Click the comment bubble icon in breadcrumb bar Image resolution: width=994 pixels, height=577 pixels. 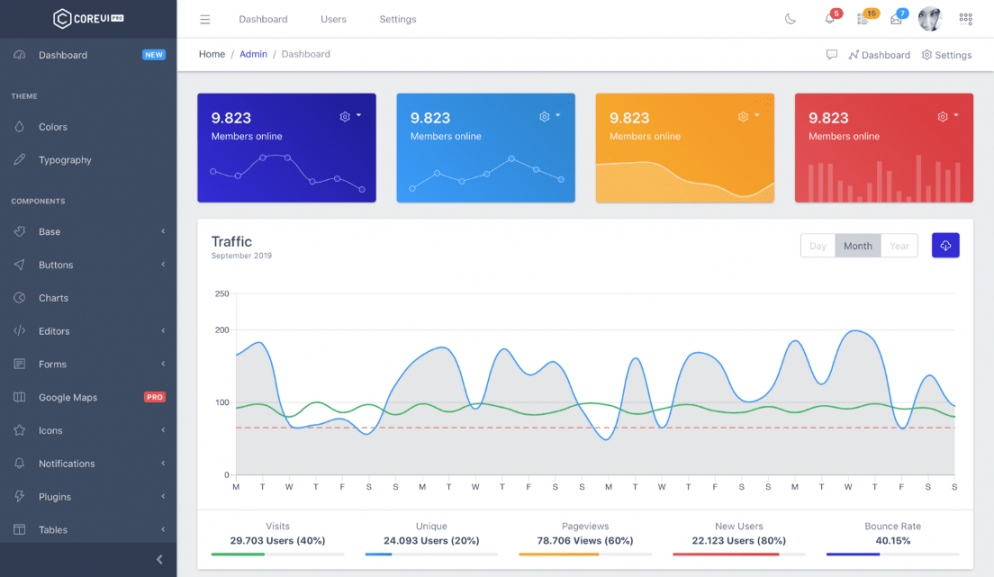coord(831,55)
